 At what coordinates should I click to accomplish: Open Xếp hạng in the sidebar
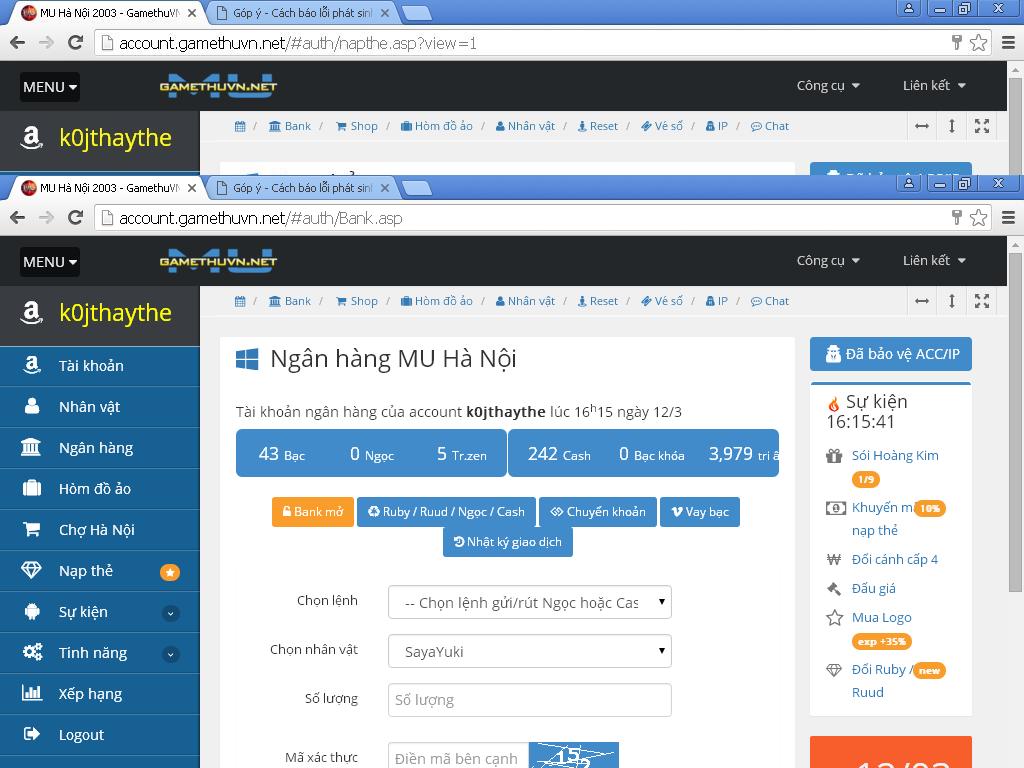[x=100, y=694]
